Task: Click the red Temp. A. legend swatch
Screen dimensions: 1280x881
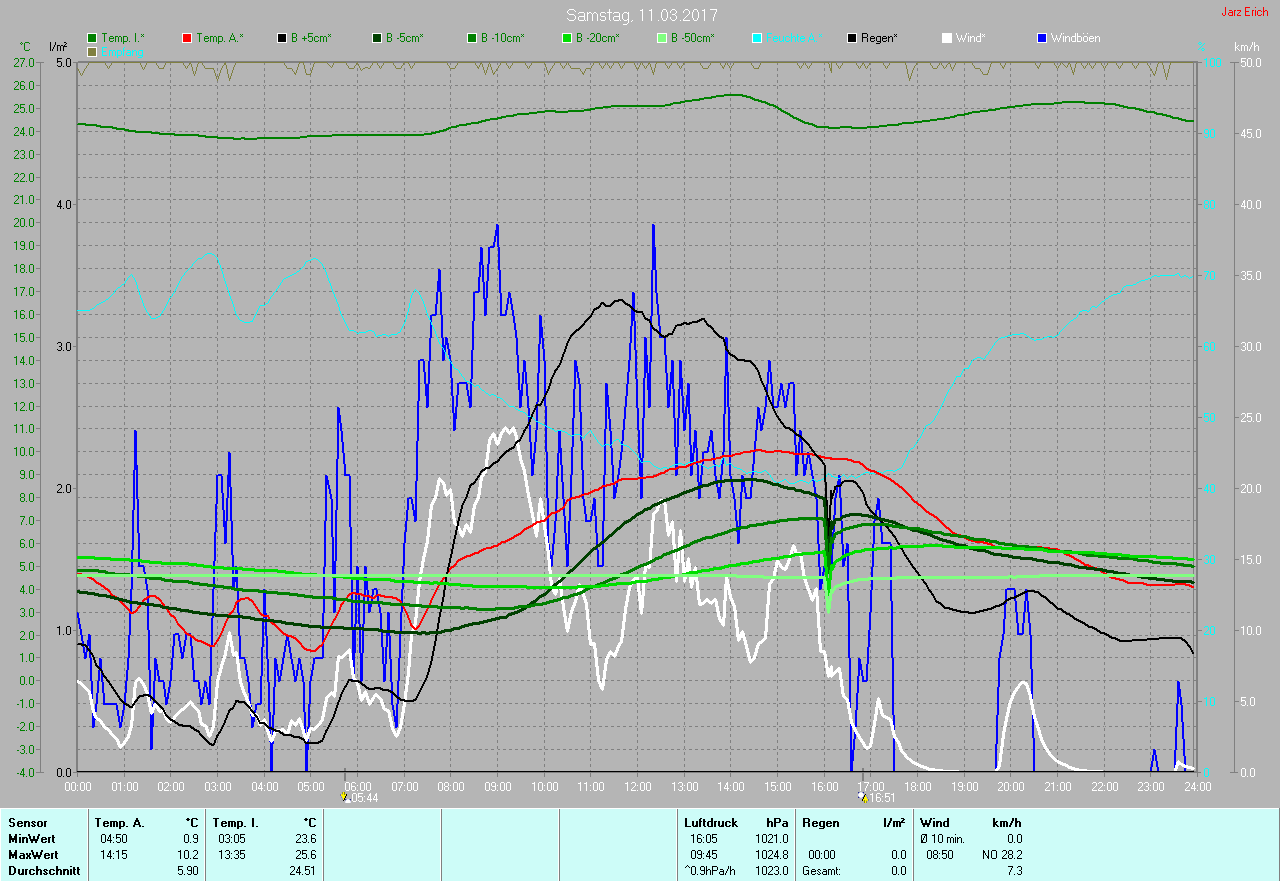Action: [187, 38]
